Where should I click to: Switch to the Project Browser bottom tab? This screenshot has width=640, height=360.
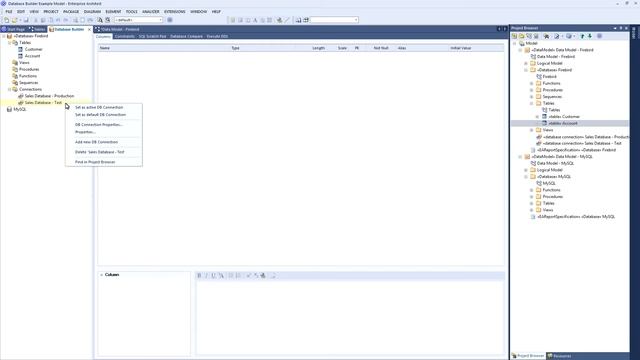click(x=528, y=356)
